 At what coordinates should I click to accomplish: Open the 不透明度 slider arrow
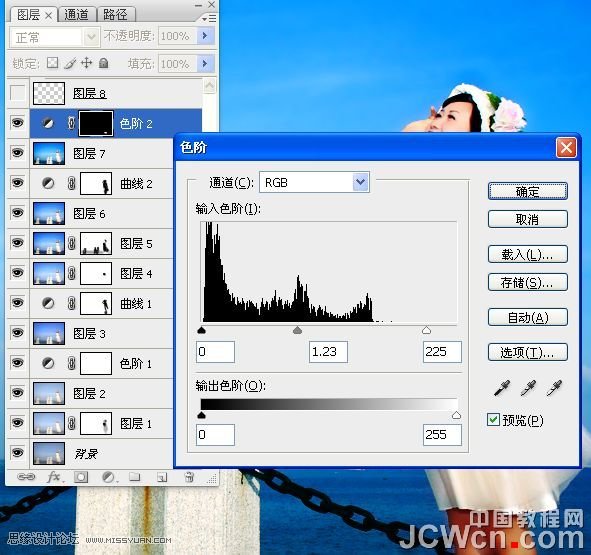coord(205,36)
